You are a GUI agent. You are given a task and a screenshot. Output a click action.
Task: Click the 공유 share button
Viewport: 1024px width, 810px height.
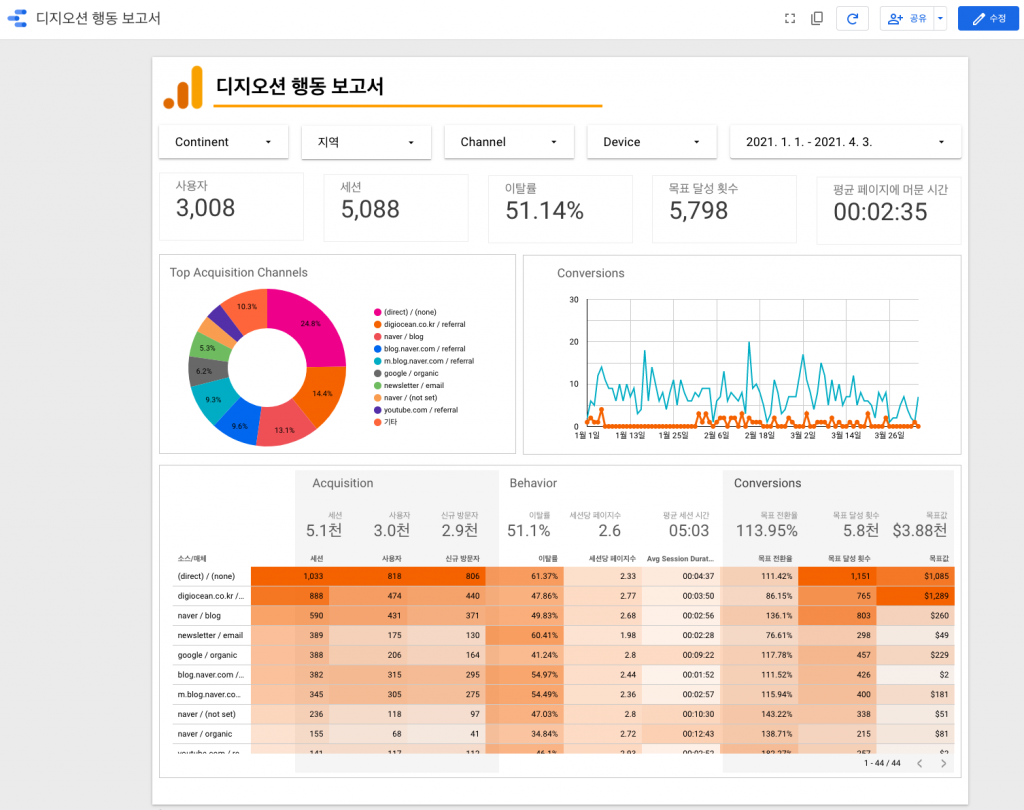(x=907, y=18)
